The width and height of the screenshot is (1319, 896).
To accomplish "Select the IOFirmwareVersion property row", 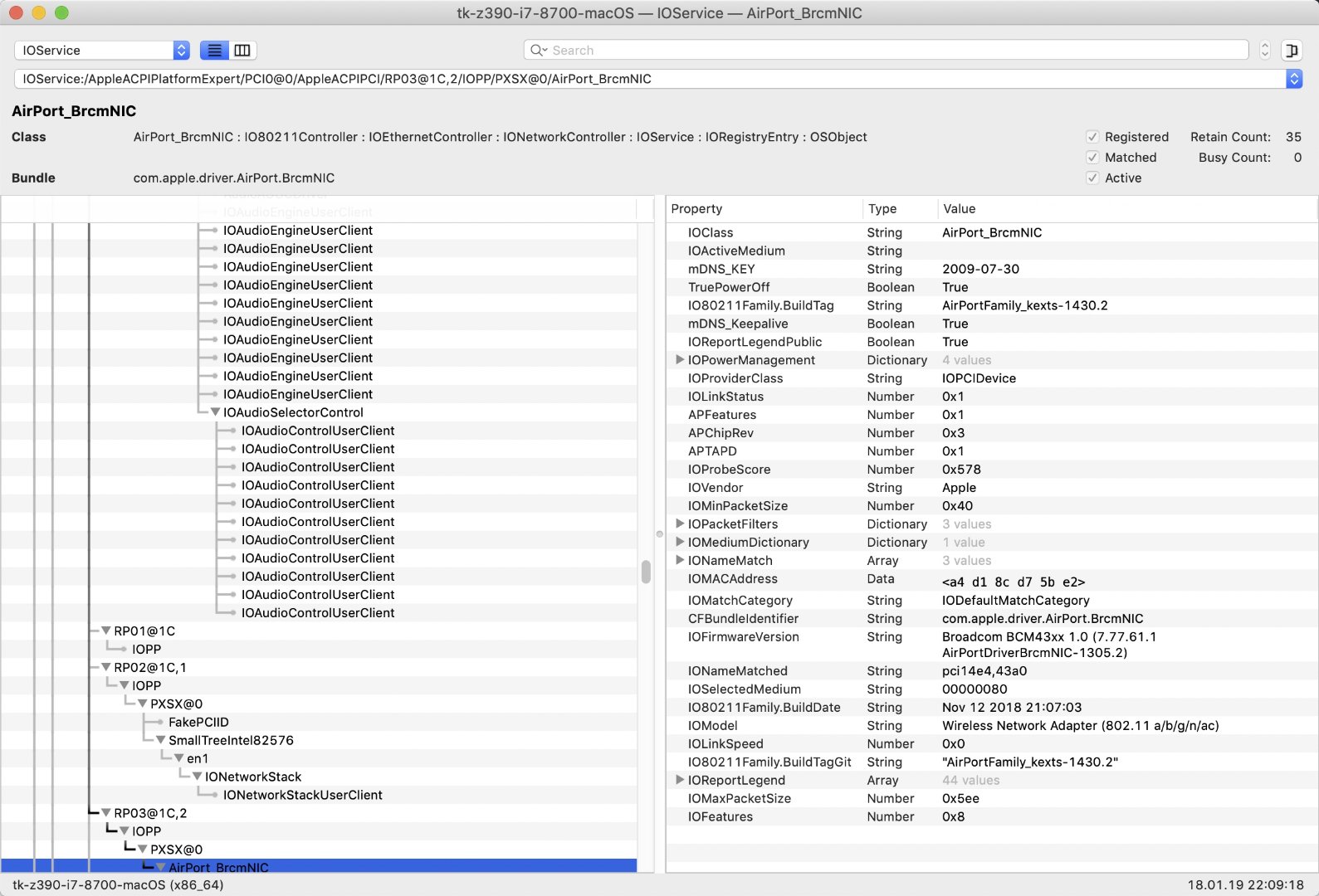I will (x=992, y=645).
